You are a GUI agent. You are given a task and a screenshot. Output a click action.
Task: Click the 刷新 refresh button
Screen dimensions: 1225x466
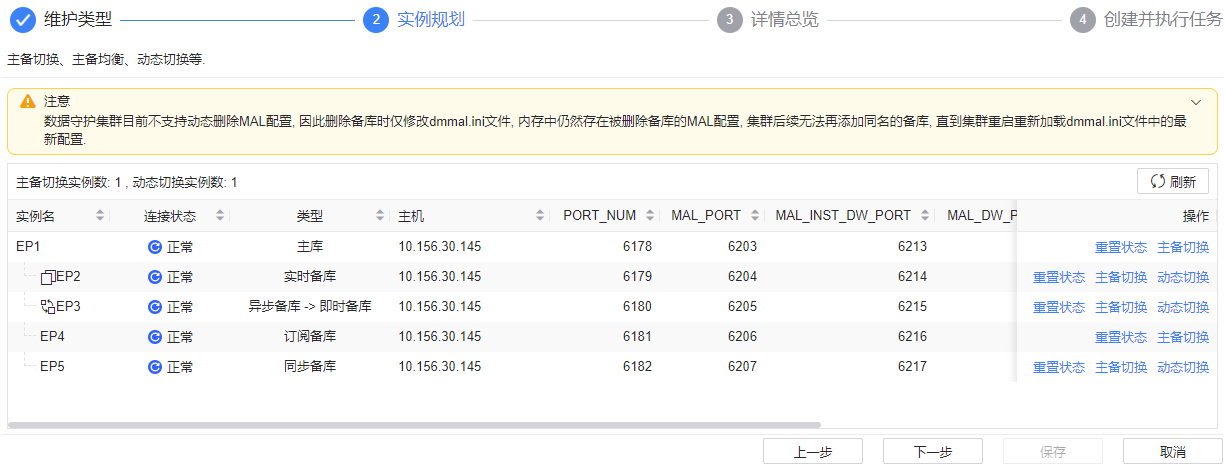[x=1173, y=182]
